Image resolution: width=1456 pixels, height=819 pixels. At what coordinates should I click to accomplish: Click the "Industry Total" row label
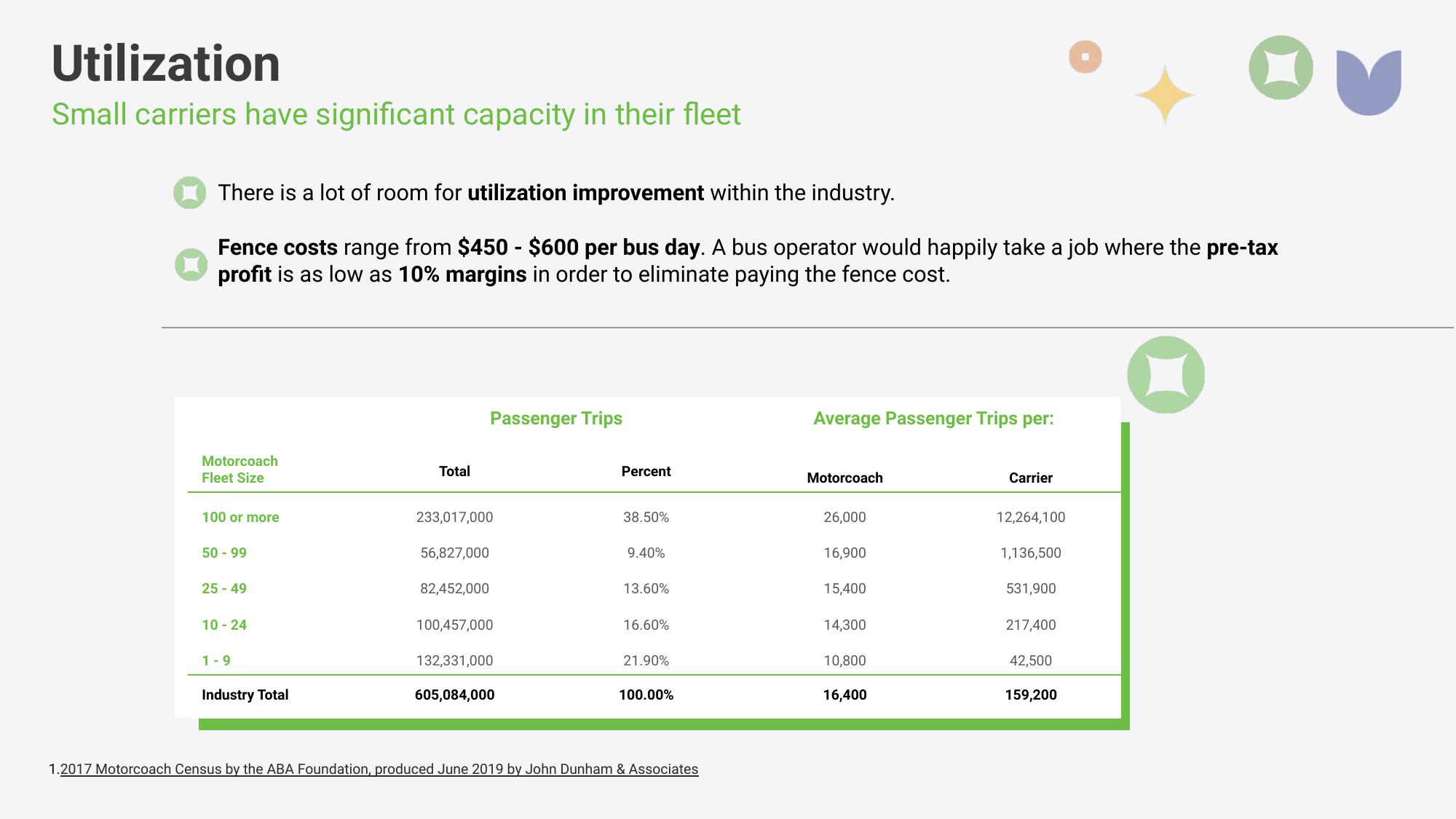pos(245,695)
